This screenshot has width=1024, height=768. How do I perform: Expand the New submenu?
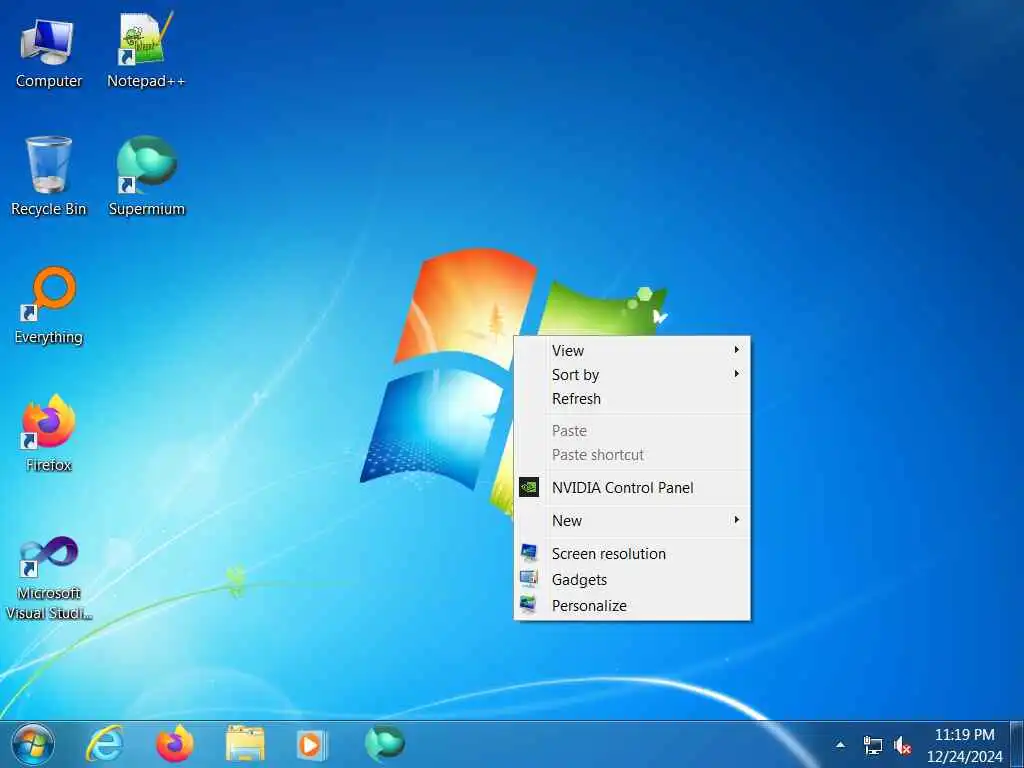632,520
